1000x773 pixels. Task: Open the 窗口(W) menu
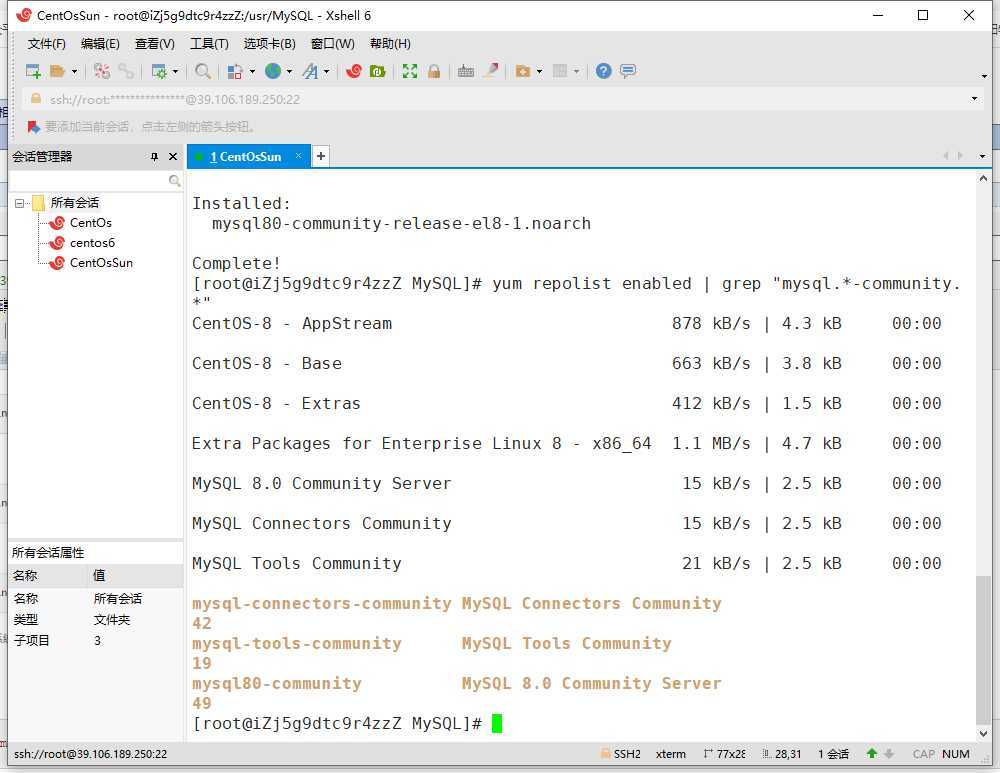tap(332, 44)
